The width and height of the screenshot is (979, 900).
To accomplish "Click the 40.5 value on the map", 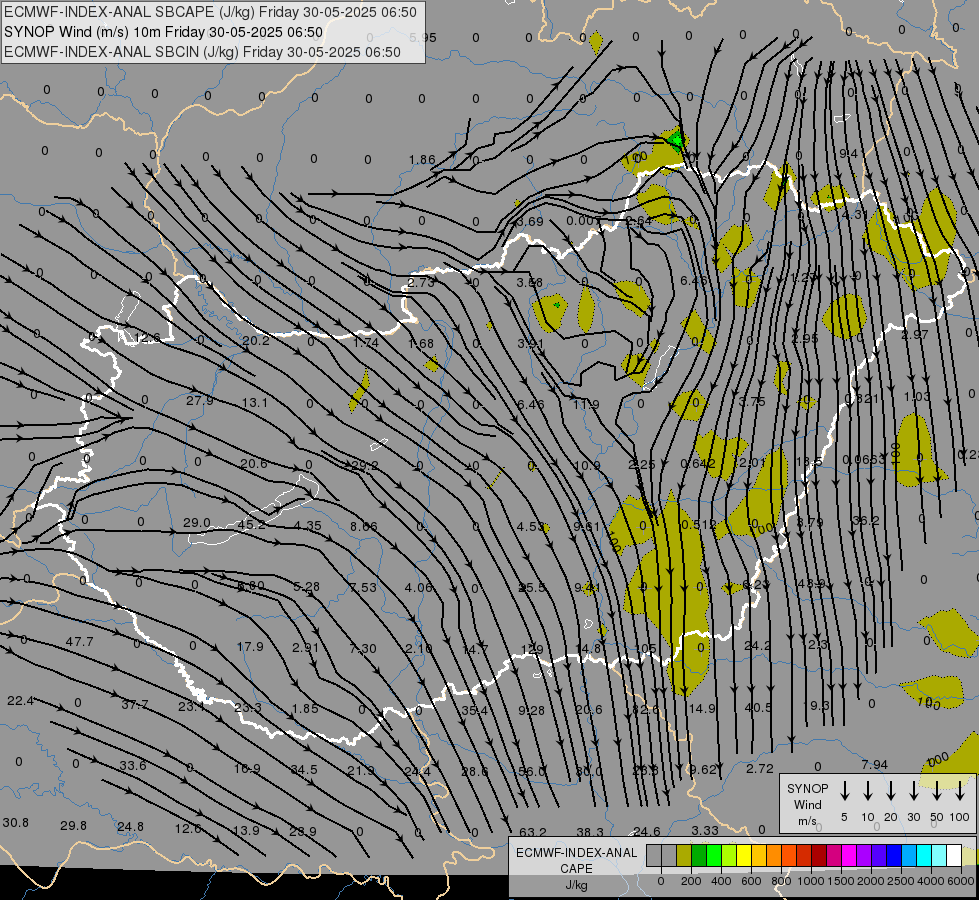I will (758, 708).
